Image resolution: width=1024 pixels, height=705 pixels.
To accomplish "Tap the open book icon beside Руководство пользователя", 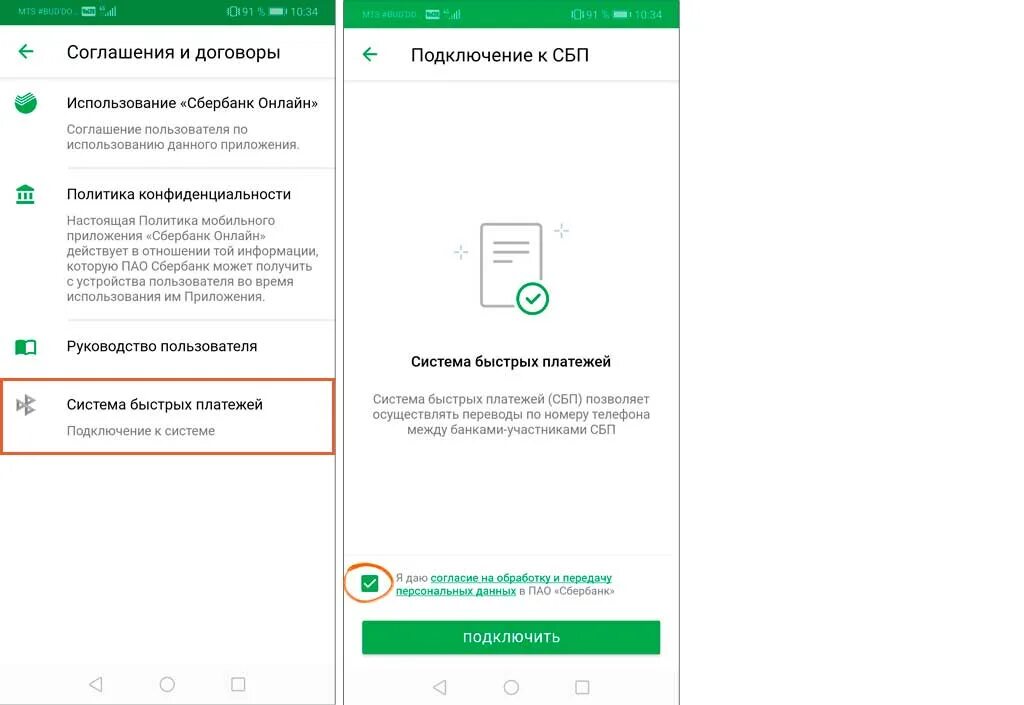I will click(25, 347).
